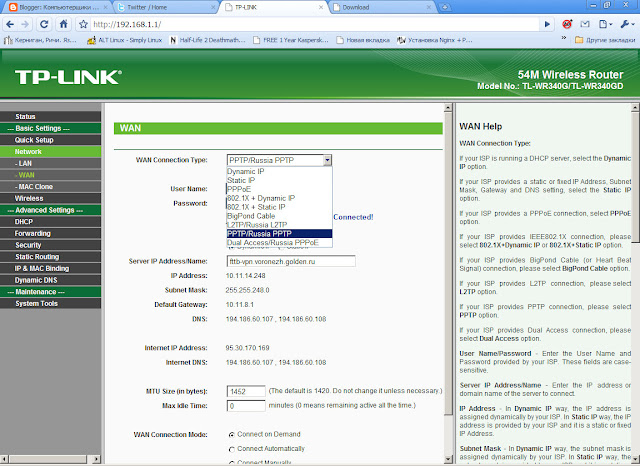This screenshot has width=640, height=466.
Task: Click WAN page scrollbar up arrow
Action: 448,108
